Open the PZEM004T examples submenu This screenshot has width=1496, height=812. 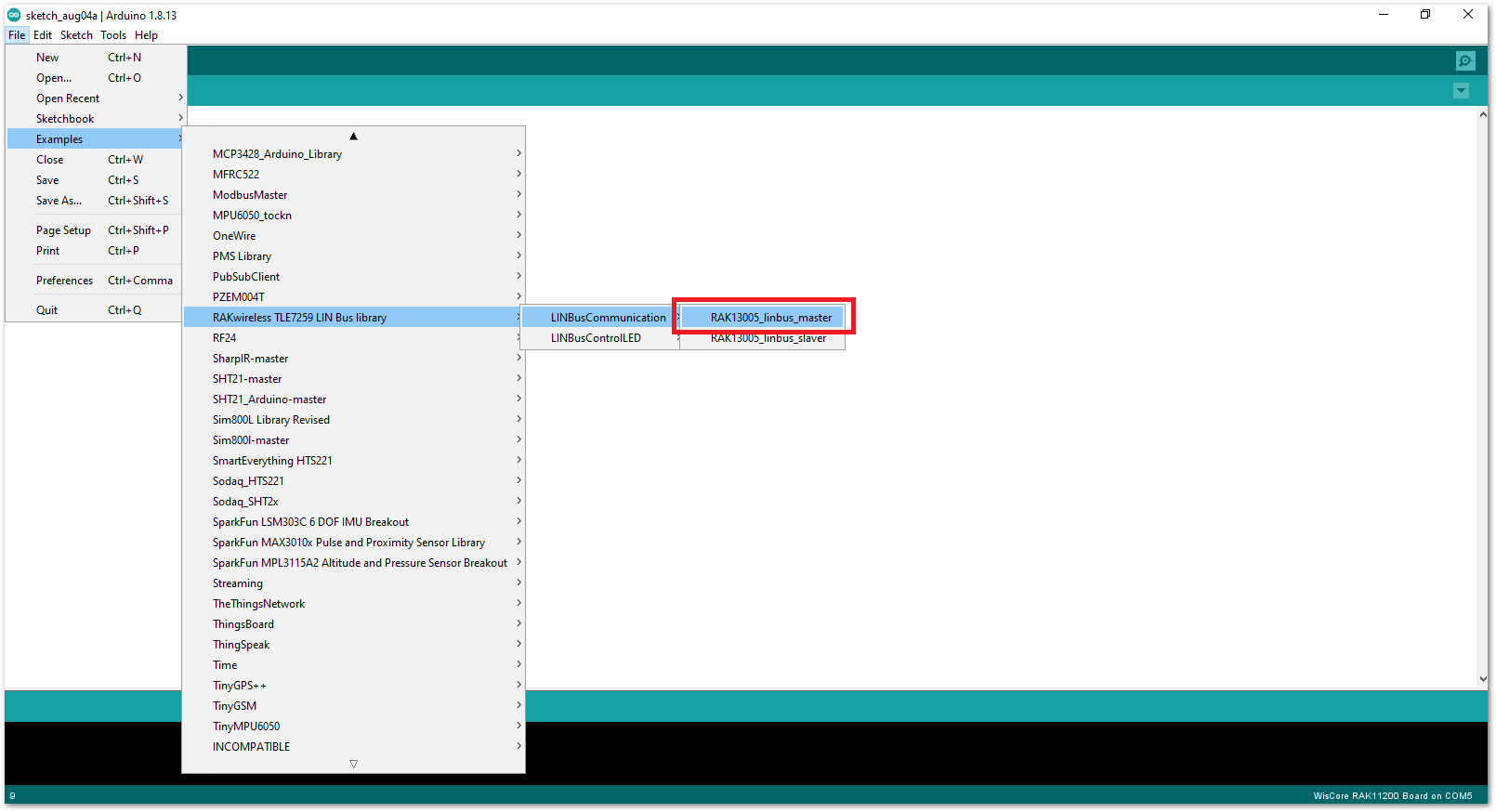click(354, 297)
